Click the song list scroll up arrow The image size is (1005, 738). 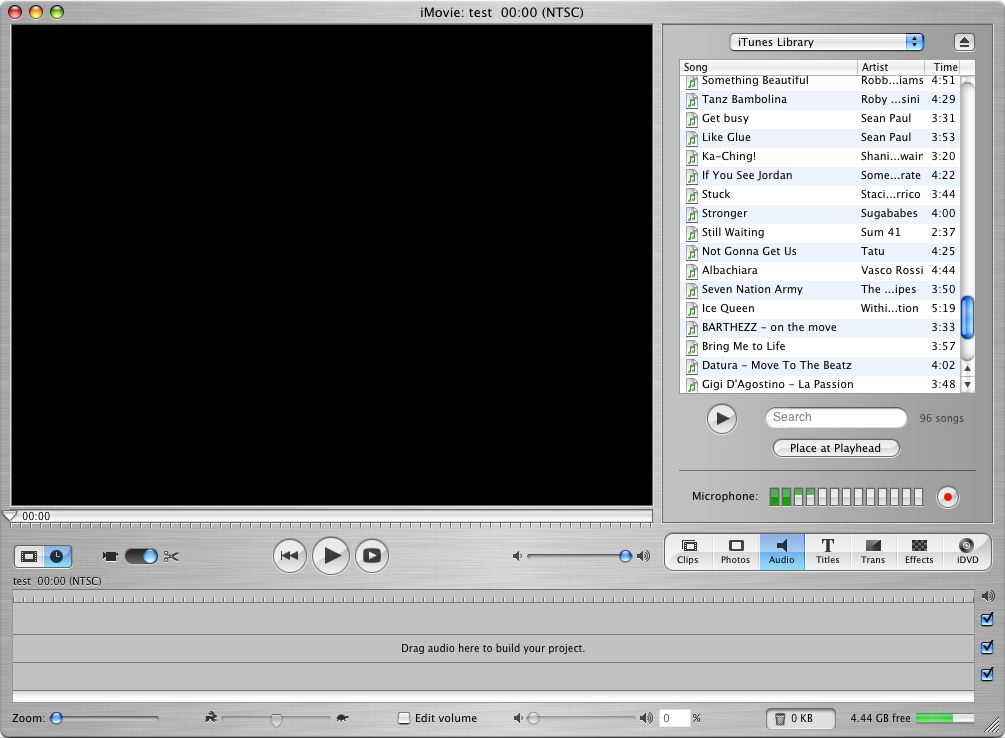coord(967,368)
